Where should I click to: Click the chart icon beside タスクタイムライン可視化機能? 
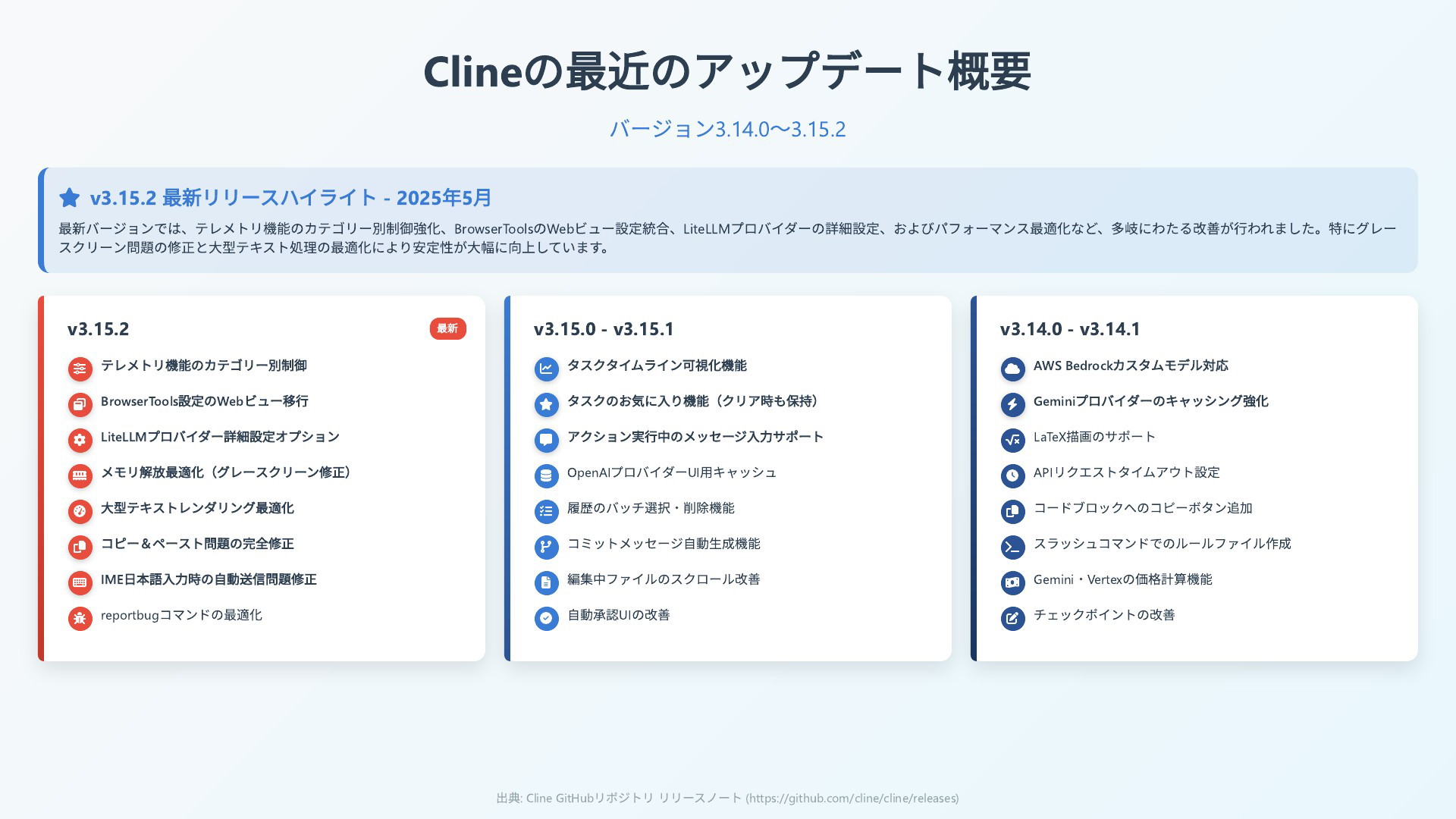click(546, 369)
